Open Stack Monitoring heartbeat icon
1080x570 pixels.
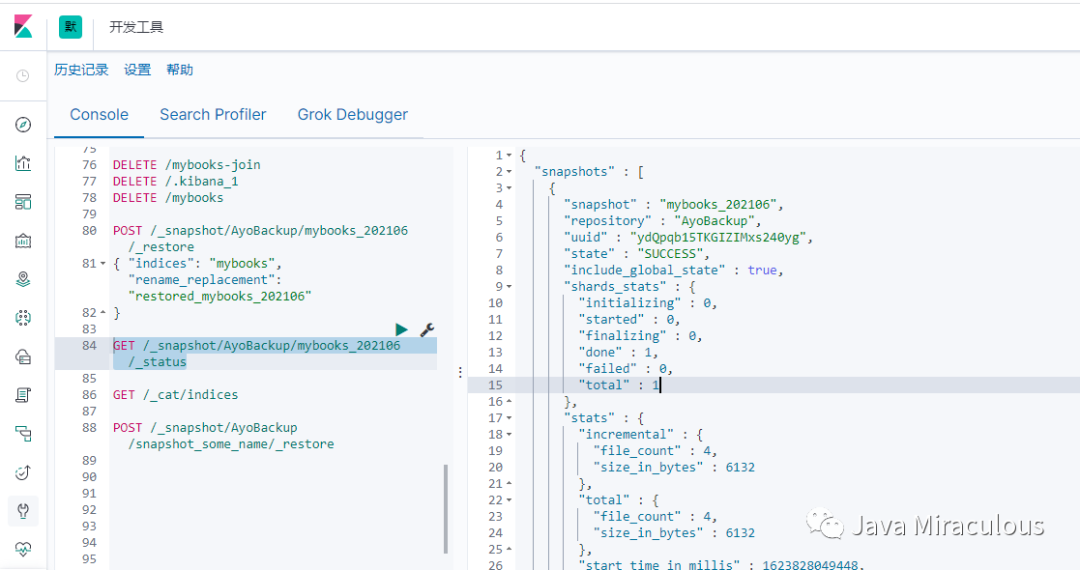(23, 549)
